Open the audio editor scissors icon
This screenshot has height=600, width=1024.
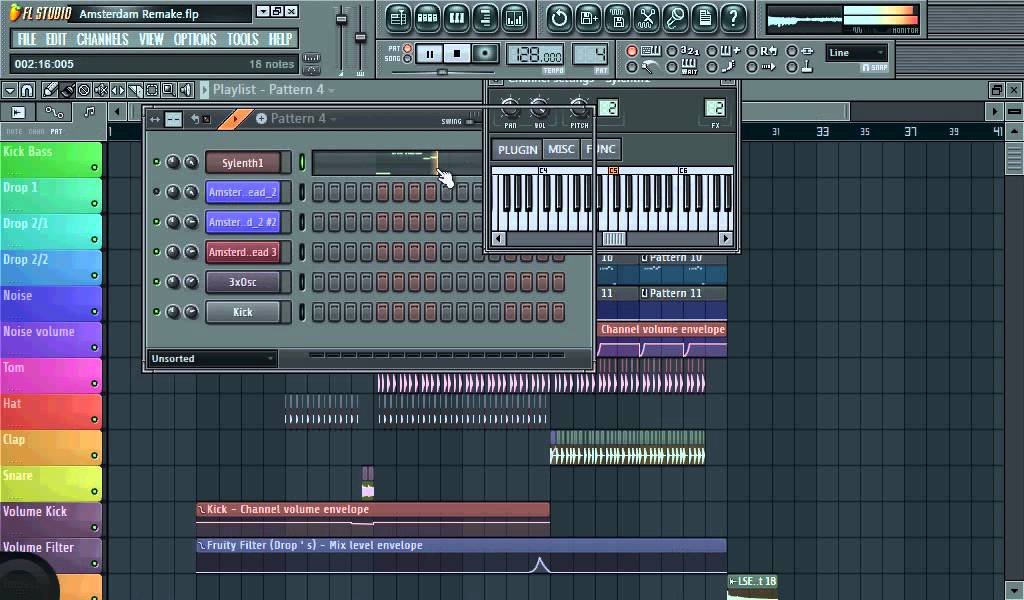pyautogui.click(x=646, y=18)
